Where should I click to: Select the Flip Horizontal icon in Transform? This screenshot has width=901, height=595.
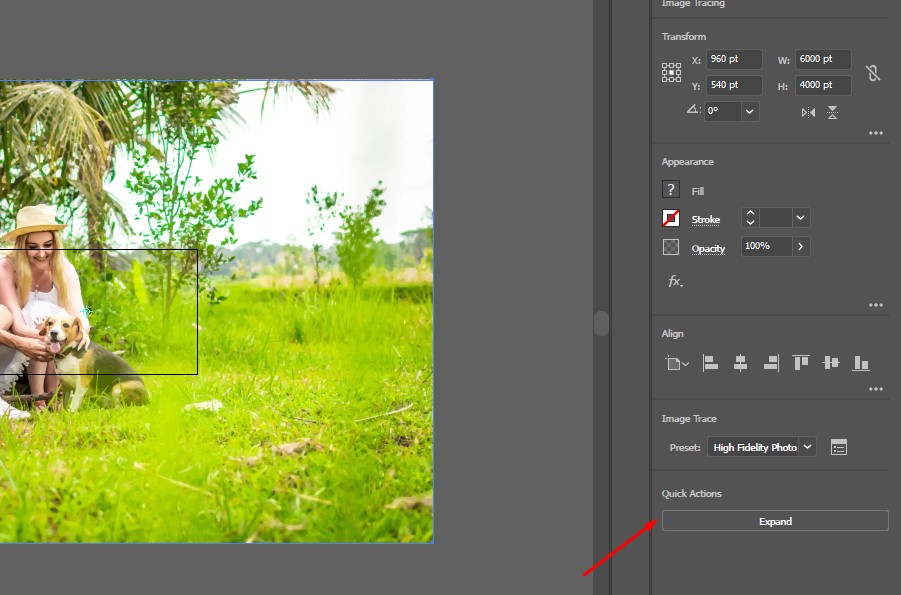tap(808, 112)
